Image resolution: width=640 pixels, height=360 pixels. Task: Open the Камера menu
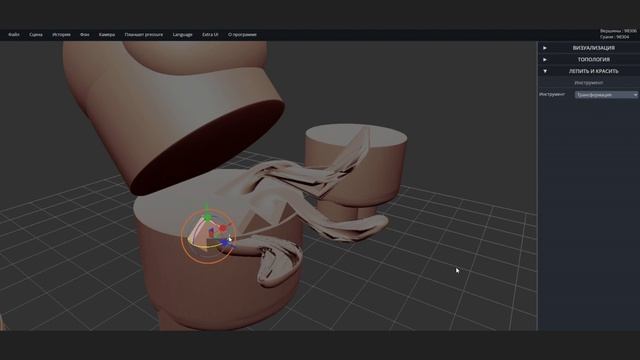click(x=107, y=35)
